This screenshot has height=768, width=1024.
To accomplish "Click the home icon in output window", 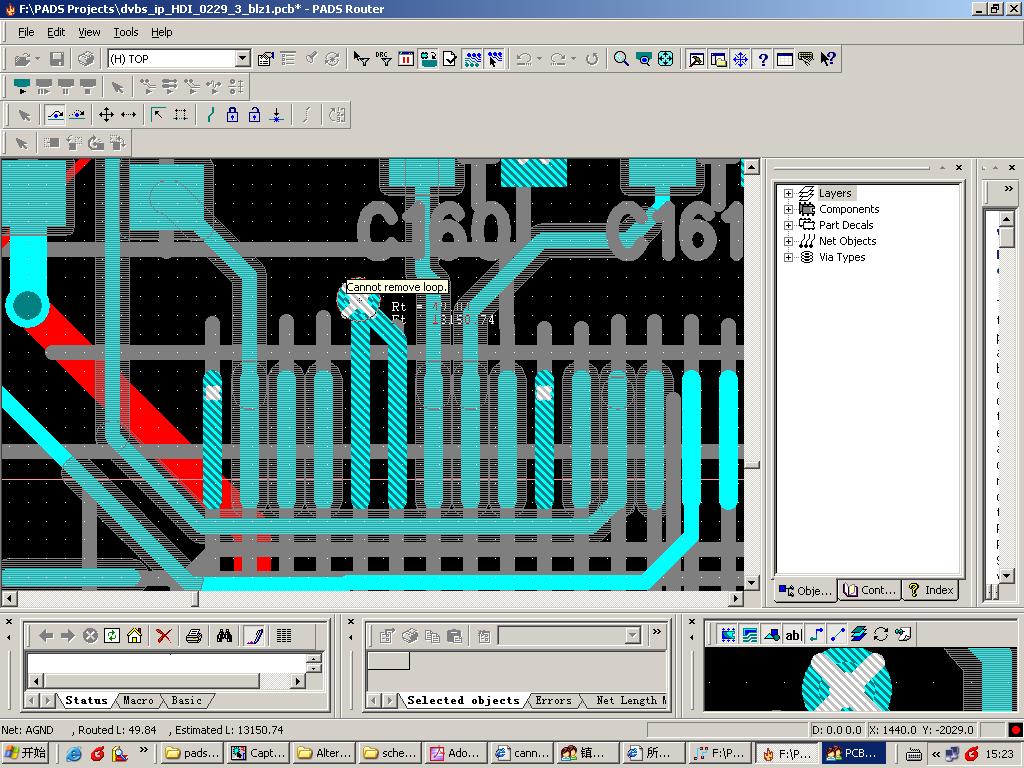I will (135, 635).
